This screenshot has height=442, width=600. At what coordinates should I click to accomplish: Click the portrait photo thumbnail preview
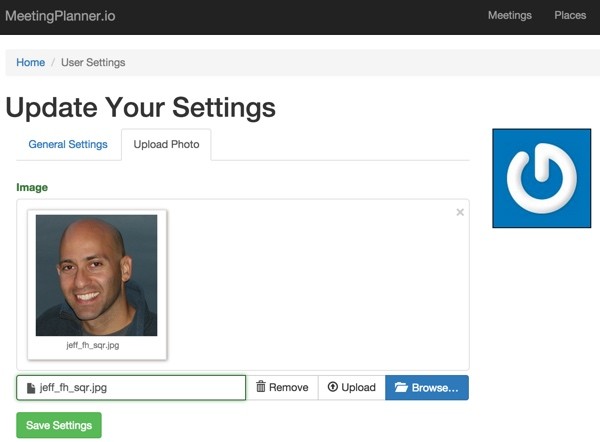[96, 275]
